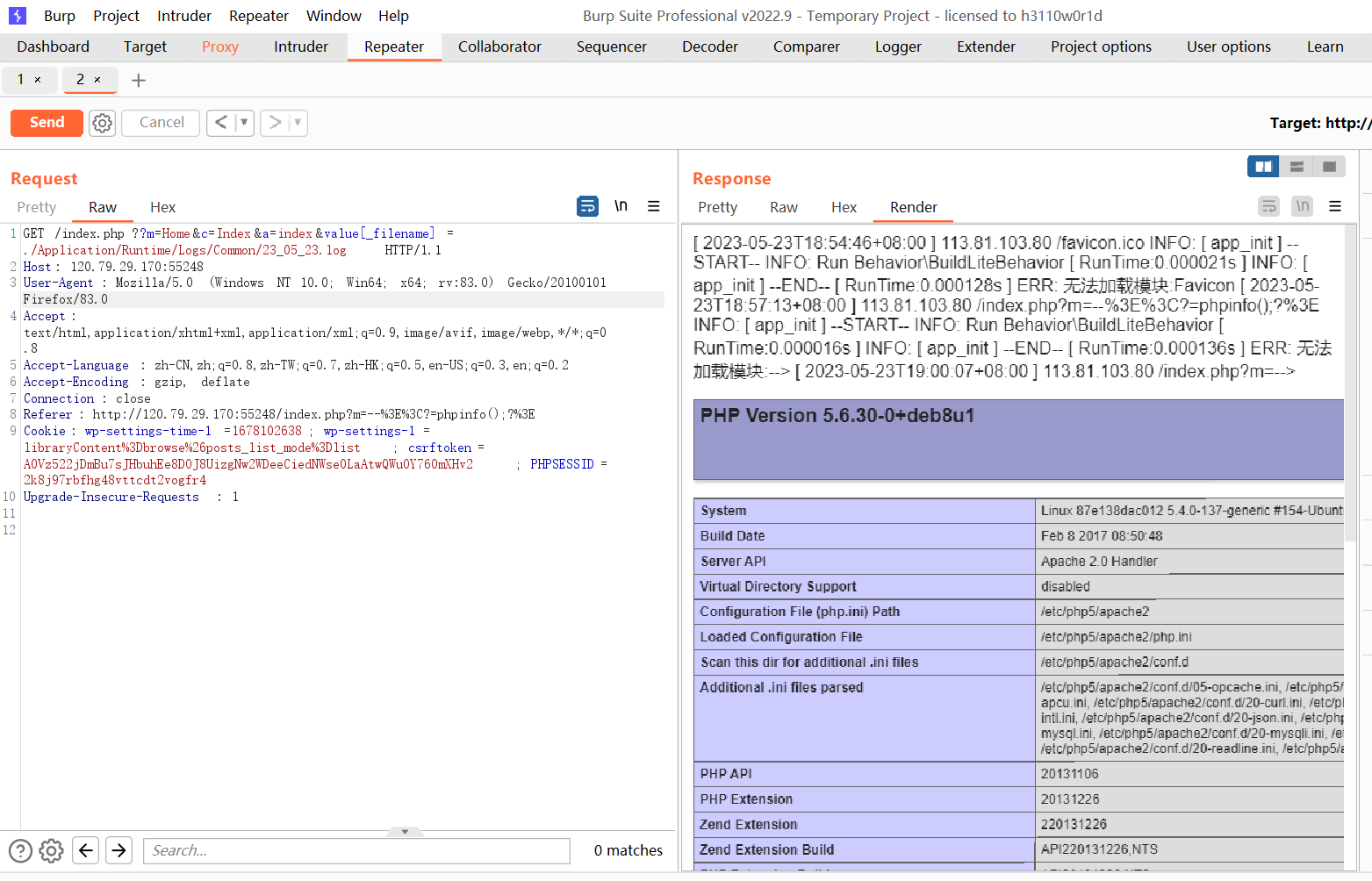
Task: Go forward to the next request in history
Action: (x=275, y=123)
